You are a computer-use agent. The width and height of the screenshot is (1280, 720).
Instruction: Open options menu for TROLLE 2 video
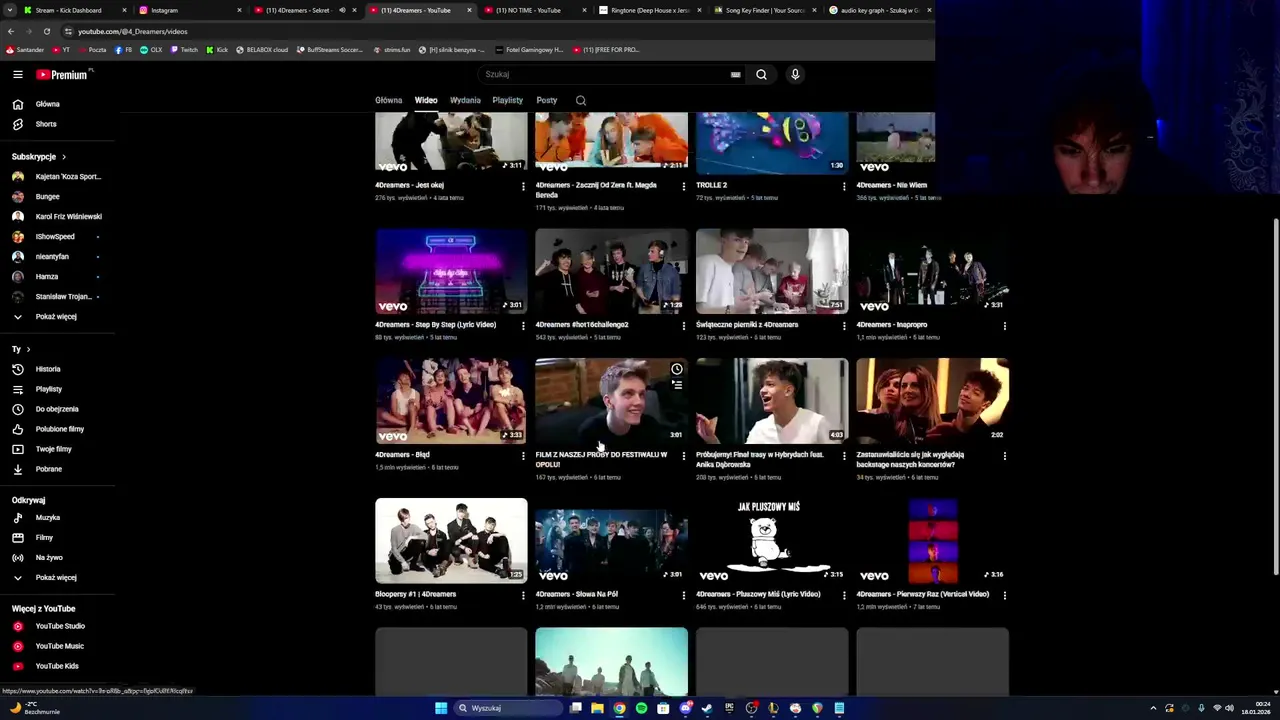point(844,186)
